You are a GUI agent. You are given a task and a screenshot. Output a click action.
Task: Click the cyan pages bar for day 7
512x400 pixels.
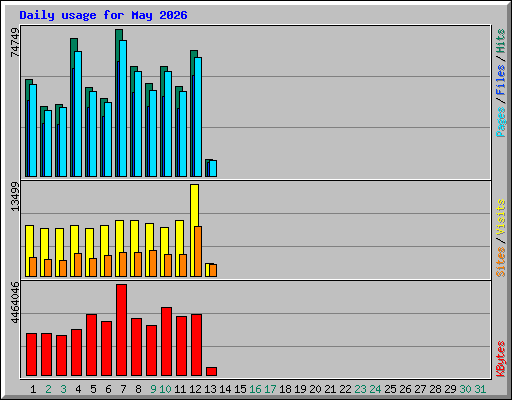click(x=123, y=108)
